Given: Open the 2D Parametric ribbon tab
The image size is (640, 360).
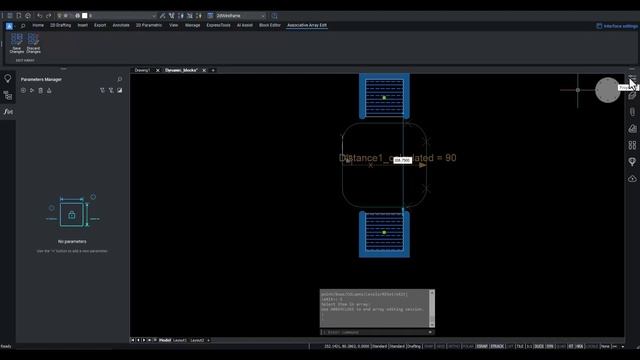Looking at the screenshot, I should pos(149,25).
